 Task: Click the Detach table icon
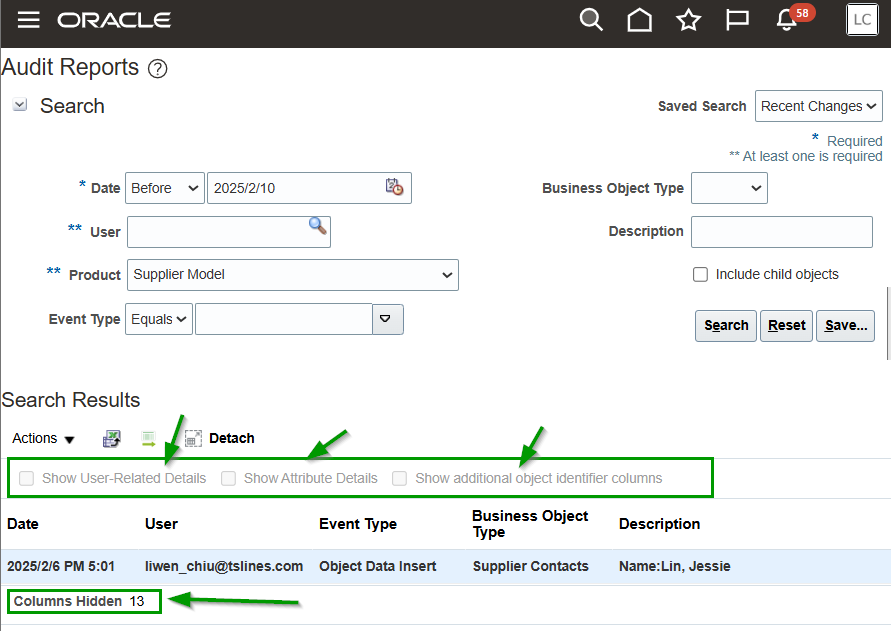pos(193,438)
